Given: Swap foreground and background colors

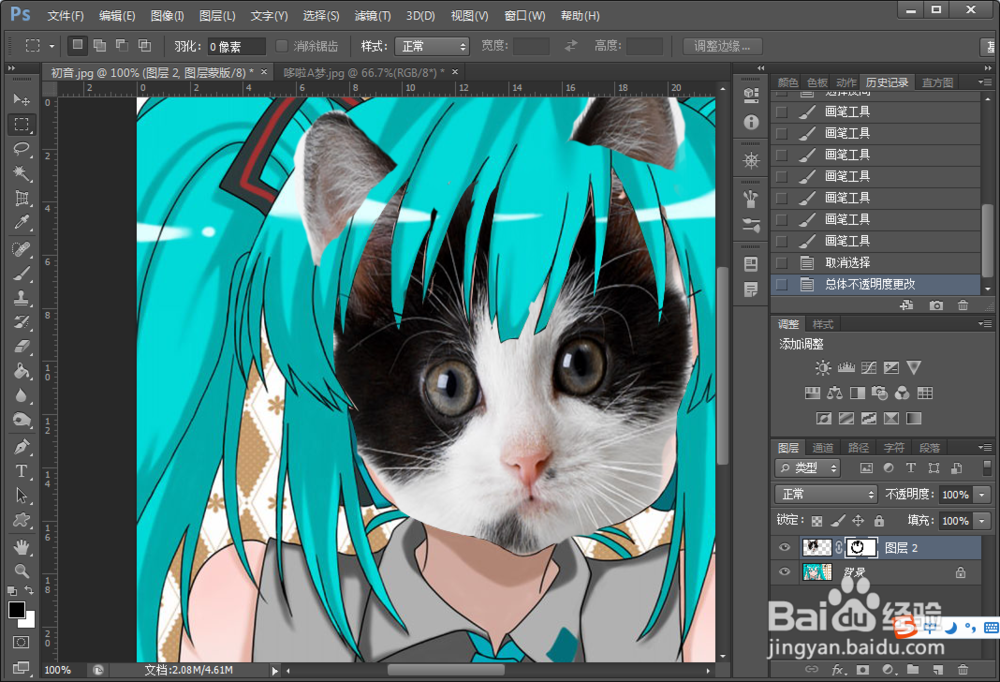Looking at the screenshot, I should pyautogui.click(x=29, y=591).
